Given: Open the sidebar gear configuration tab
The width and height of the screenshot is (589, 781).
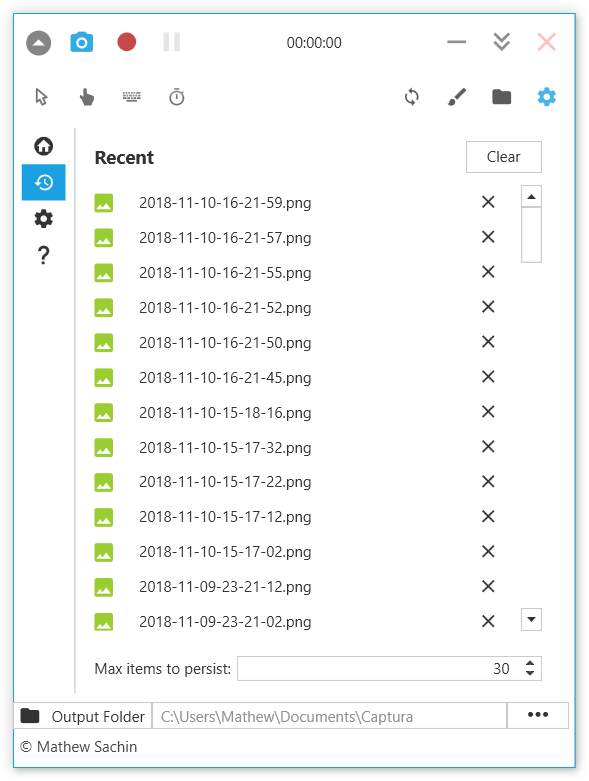Looking at the screenshot, I should [44, 219].
